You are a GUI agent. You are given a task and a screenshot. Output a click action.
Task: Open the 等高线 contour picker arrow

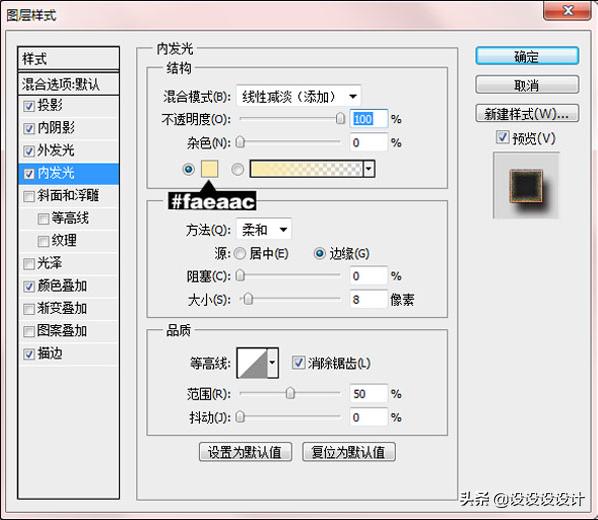pyautogui.click(x=272, y=363)
